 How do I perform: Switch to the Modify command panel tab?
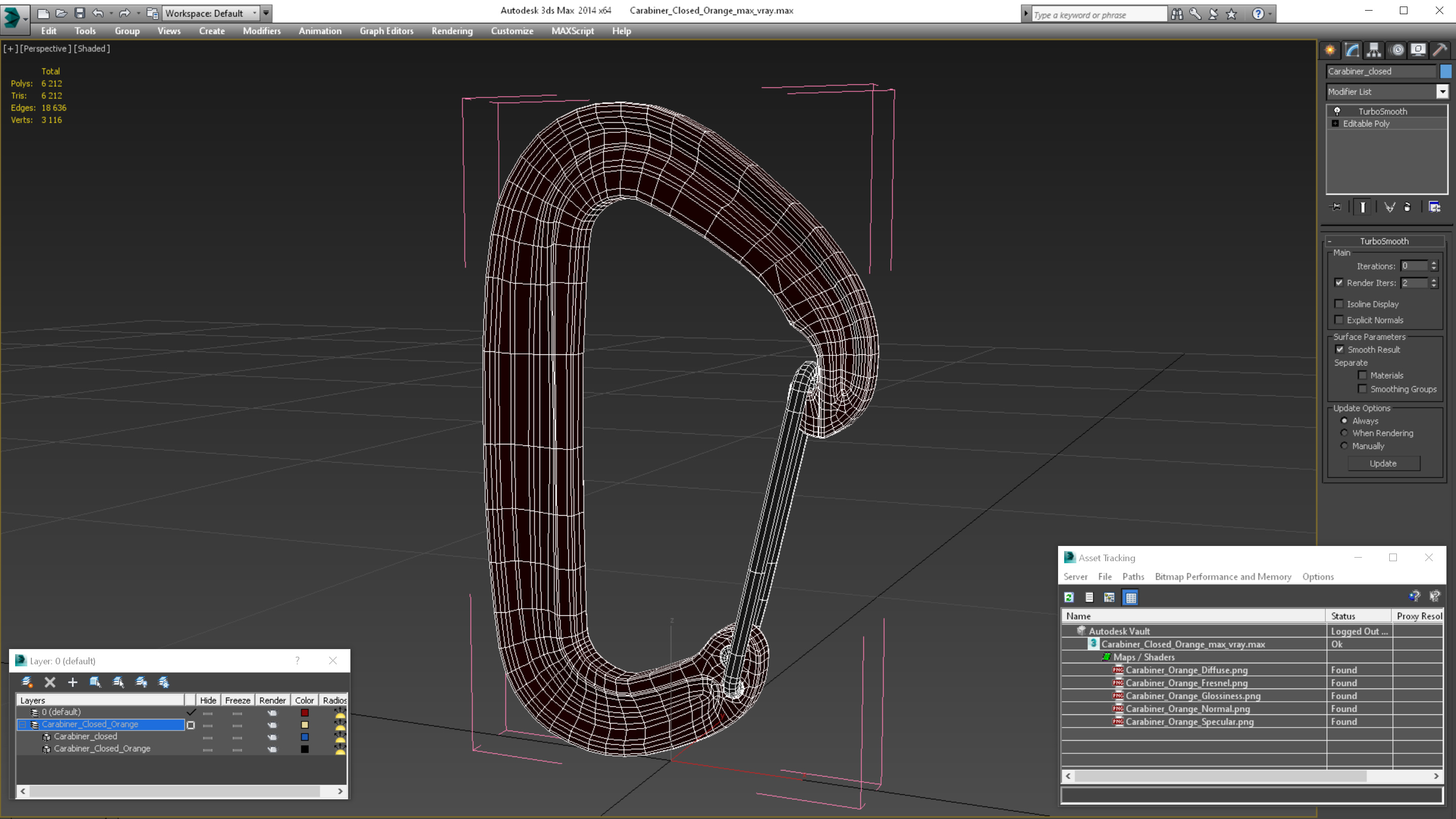[1352, 50]
